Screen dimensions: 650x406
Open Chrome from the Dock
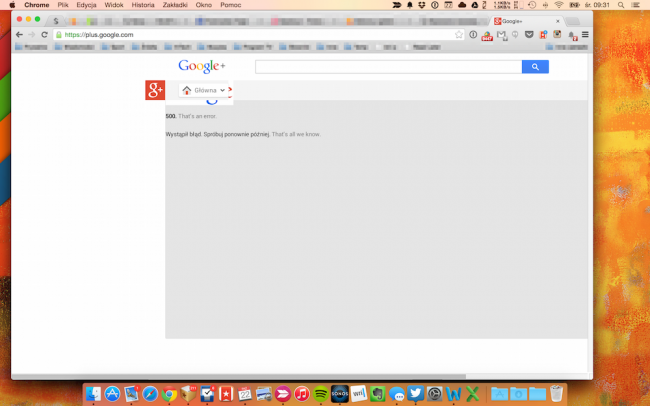169,394
